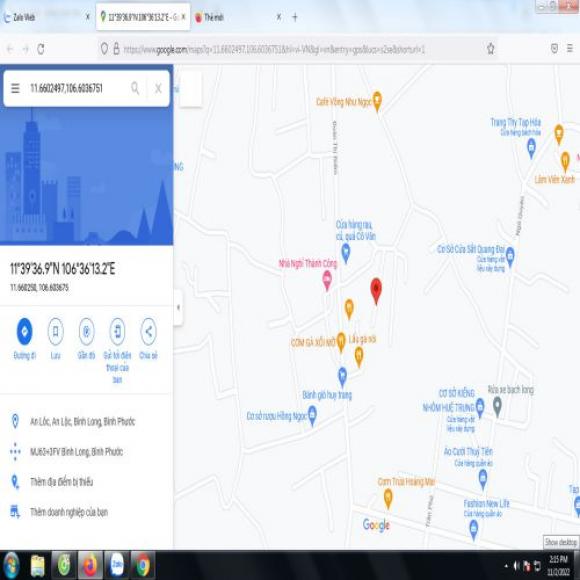Click Bánh giò huy trang marker

point(343,377)
